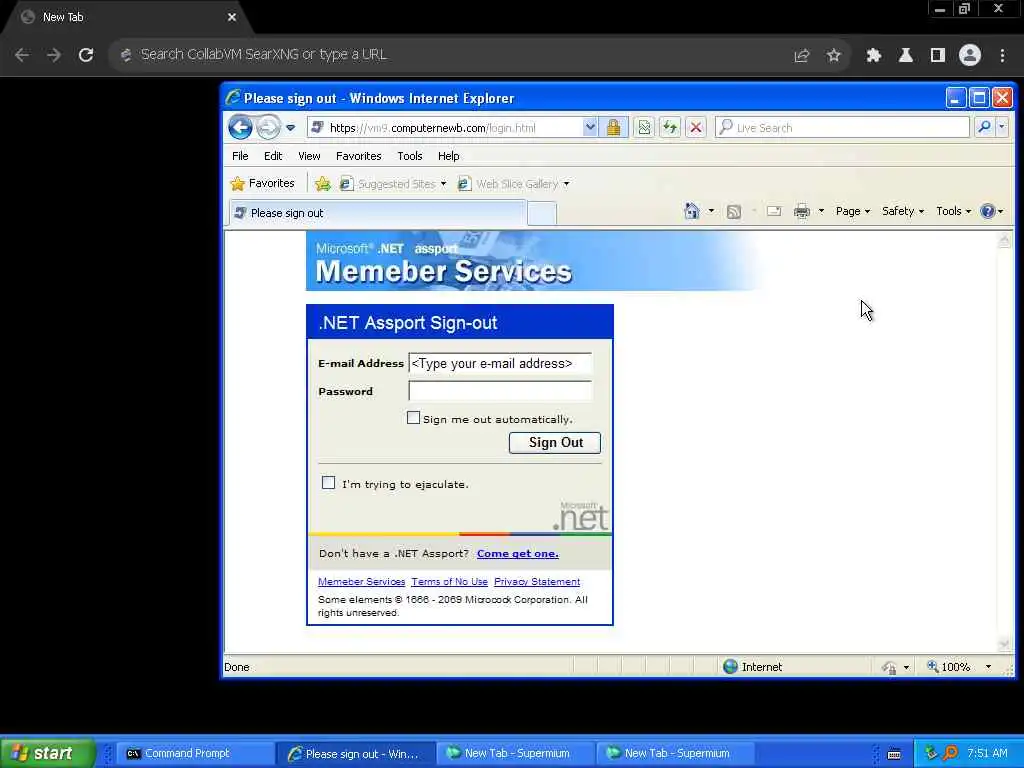Close the outer browser New Tab
The height and width of the screenshot is (768, 1024).
(231, 17)
